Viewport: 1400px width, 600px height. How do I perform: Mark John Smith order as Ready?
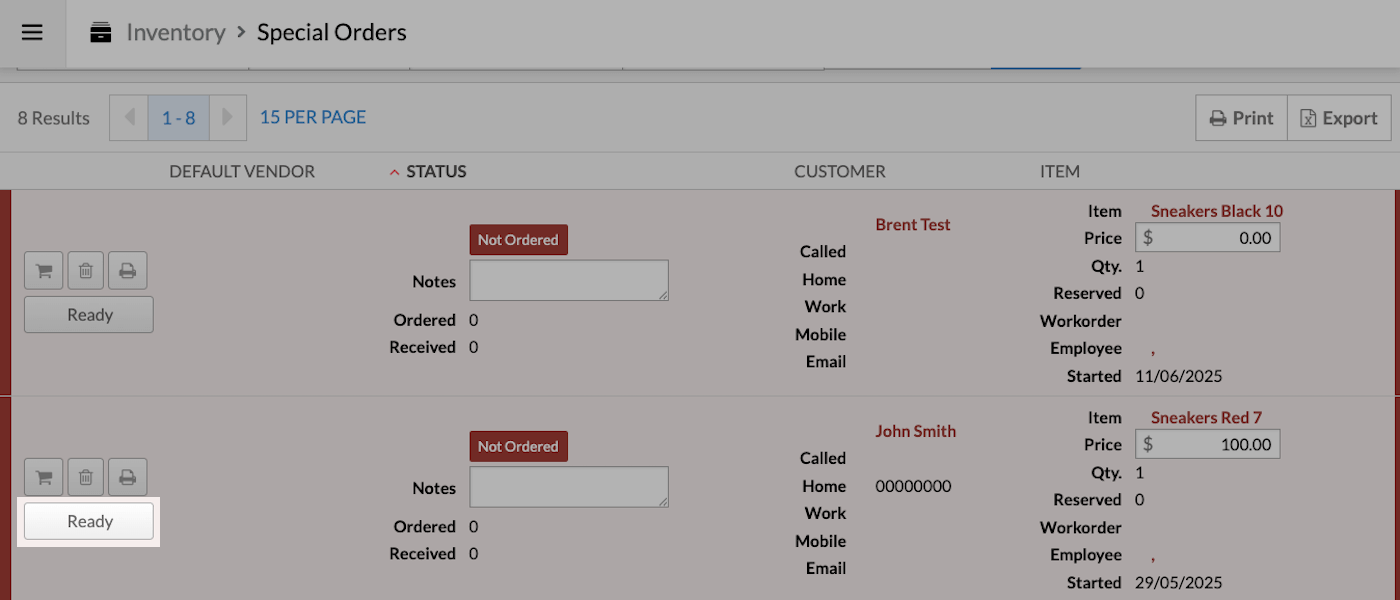pos(89,521)
